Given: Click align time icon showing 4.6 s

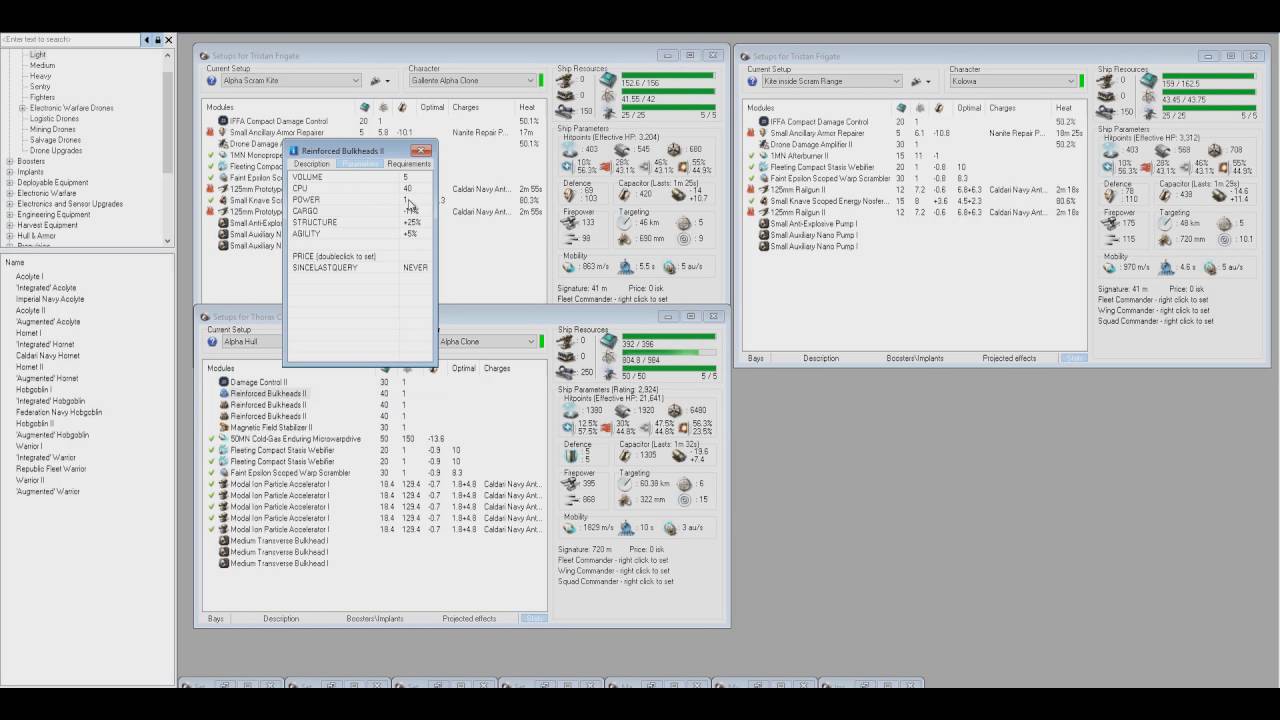Looking at the screenshot, I should (1167, 268).
